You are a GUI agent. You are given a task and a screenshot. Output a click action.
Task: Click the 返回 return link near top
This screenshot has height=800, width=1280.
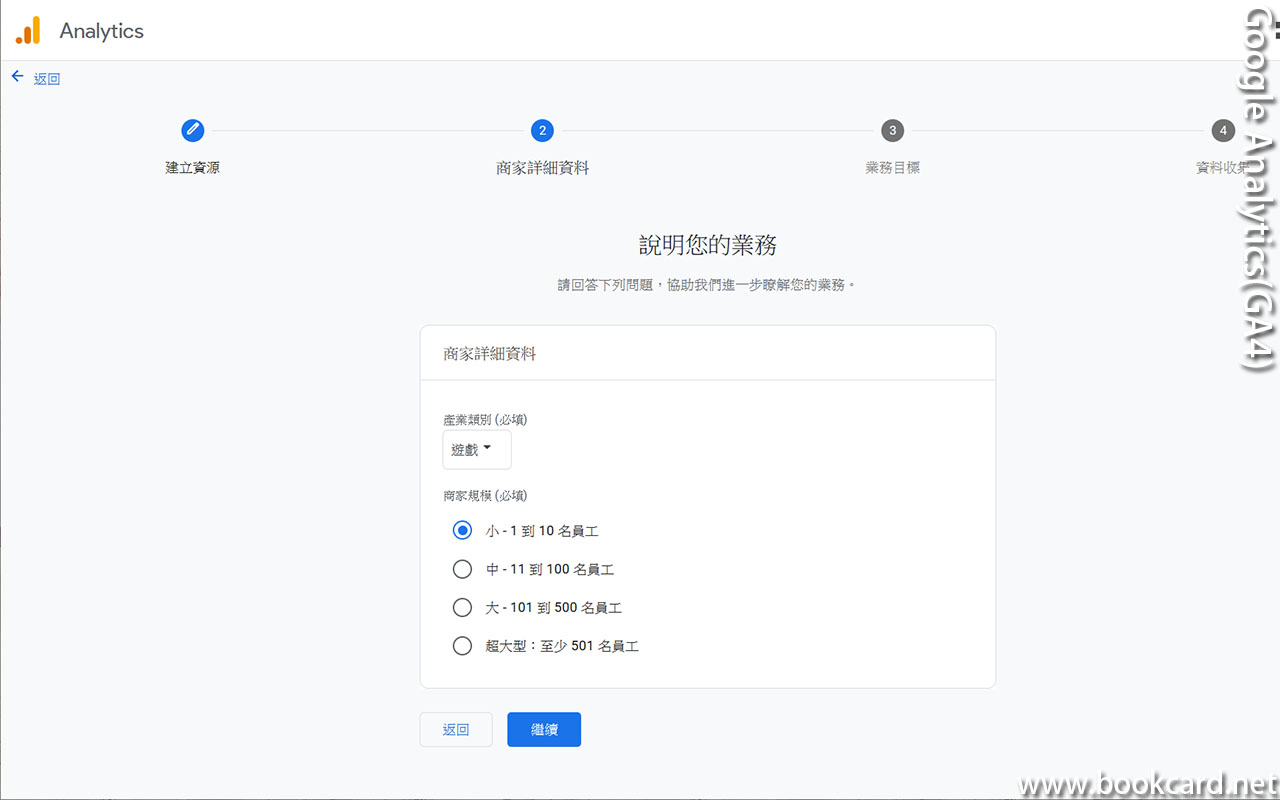click(x=48, y=78)
